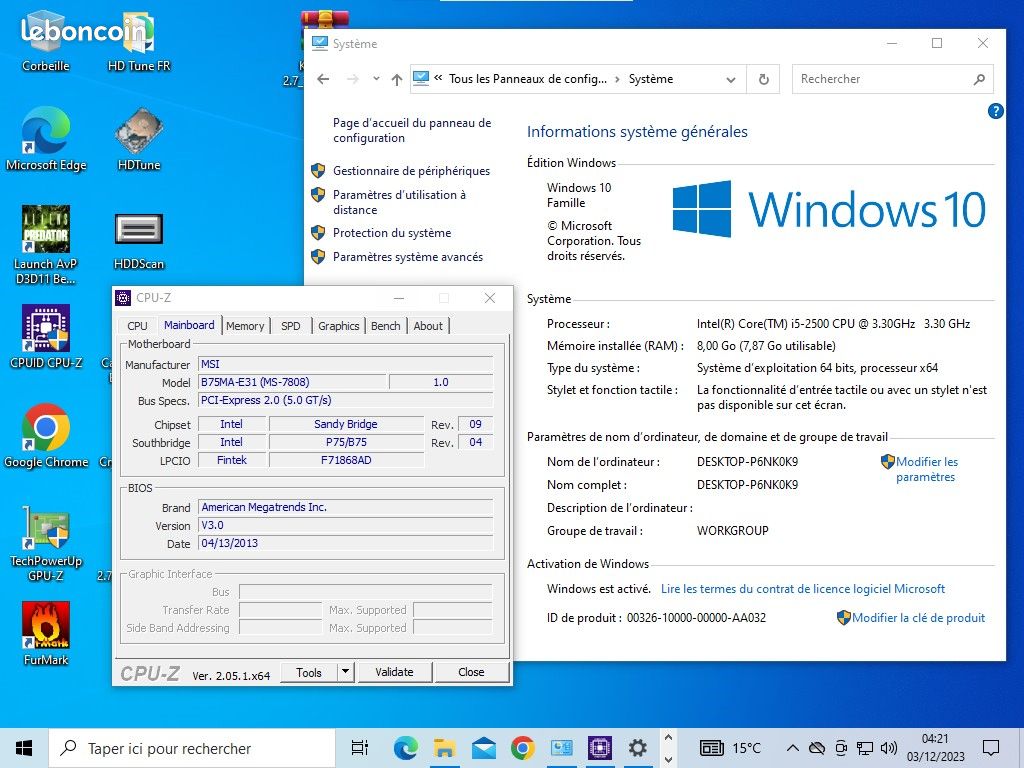Open Page d'accueil du panneau de configuration

click(x=412, y=130)
